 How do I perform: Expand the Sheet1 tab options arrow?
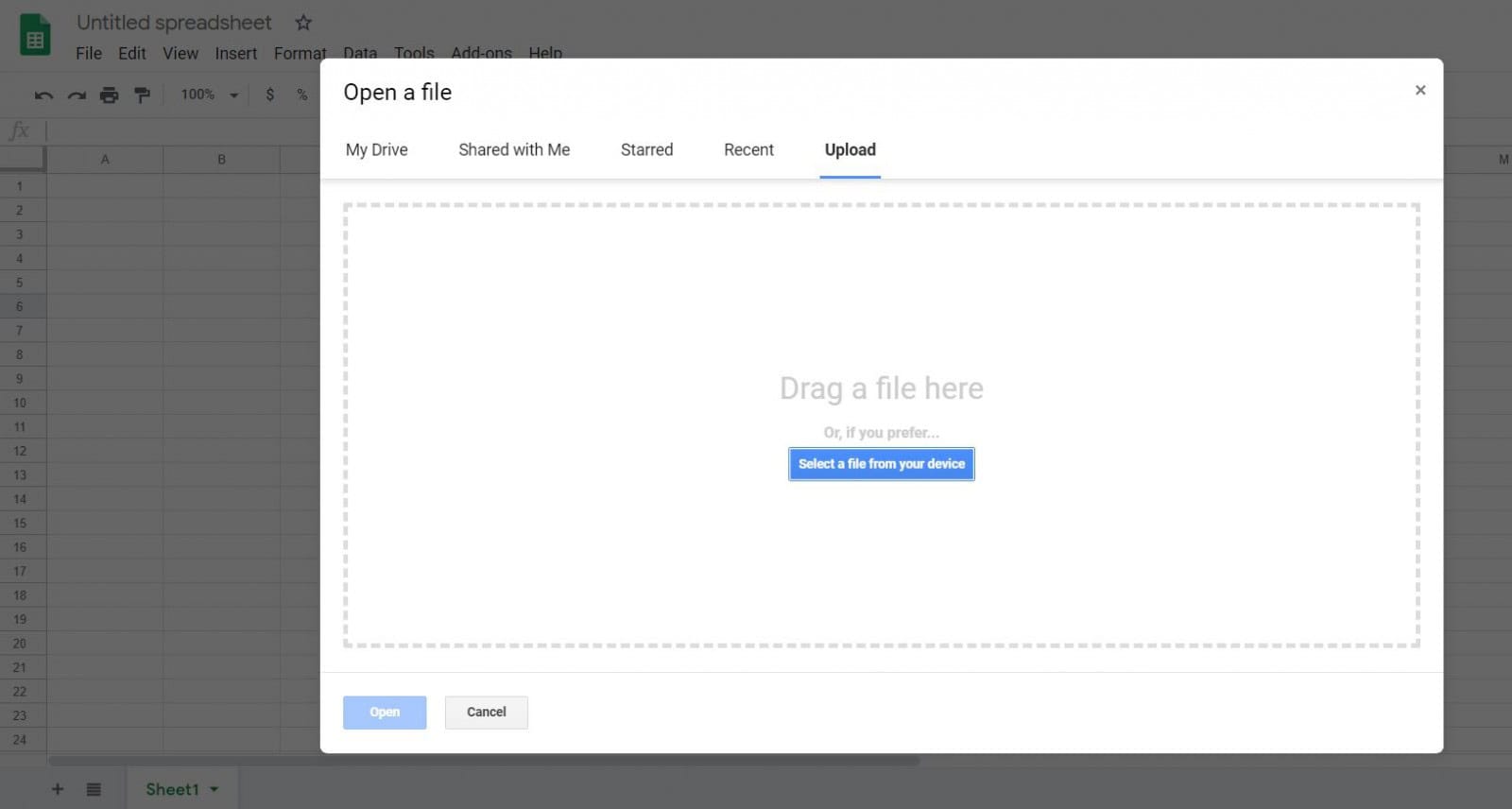click(x=215, y=789)
